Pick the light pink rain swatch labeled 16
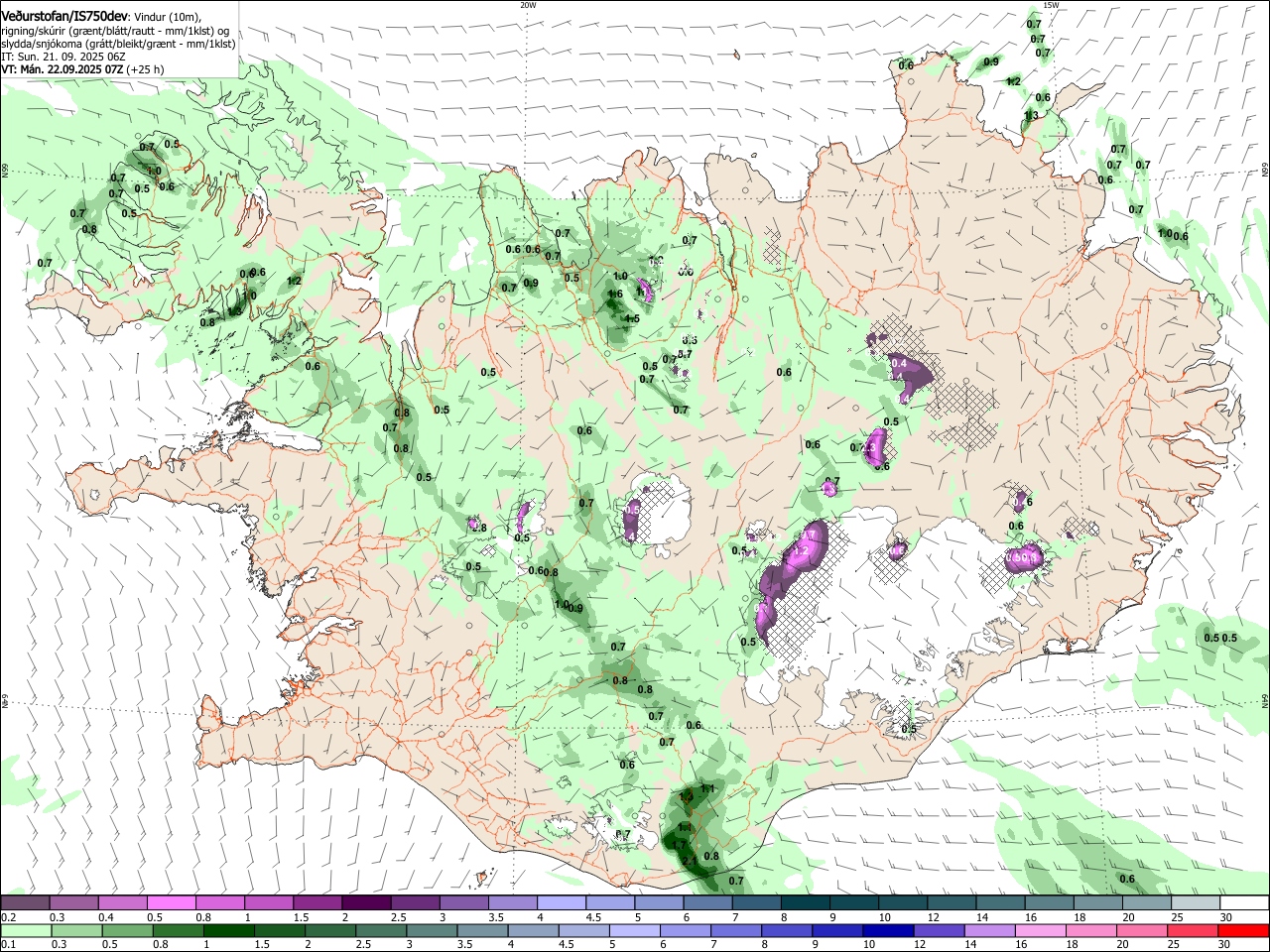This screenshot has width=1270, height=952. (1041, 930)
